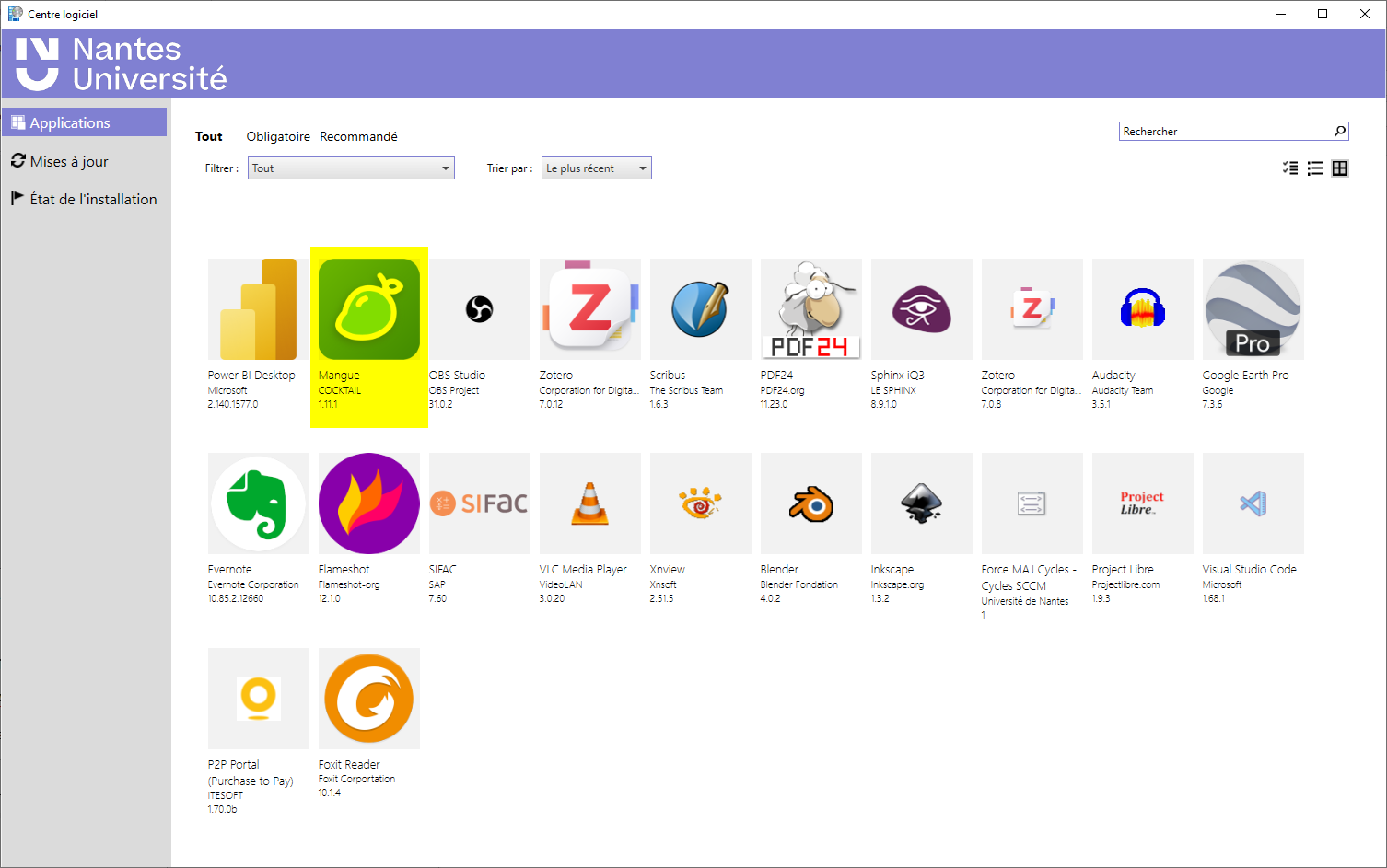
Task: Select the OBS Studio app icon
Action: pos(479,308)
